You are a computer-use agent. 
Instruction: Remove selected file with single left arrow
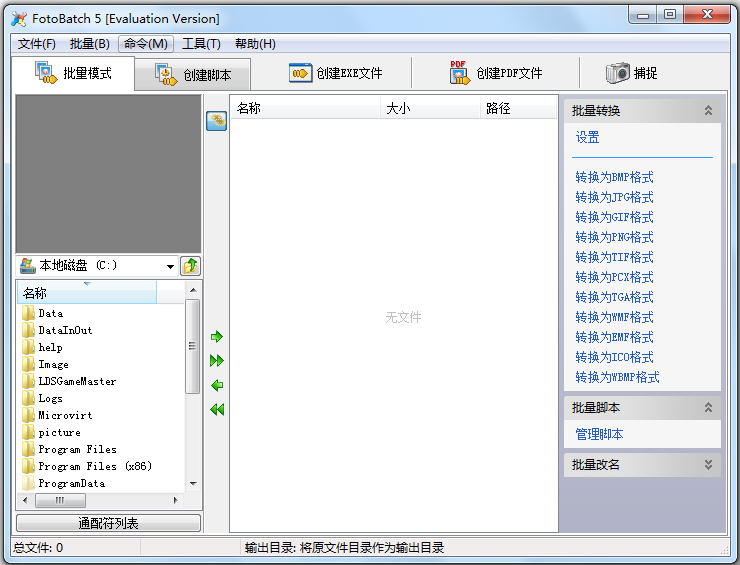(217, 385)
